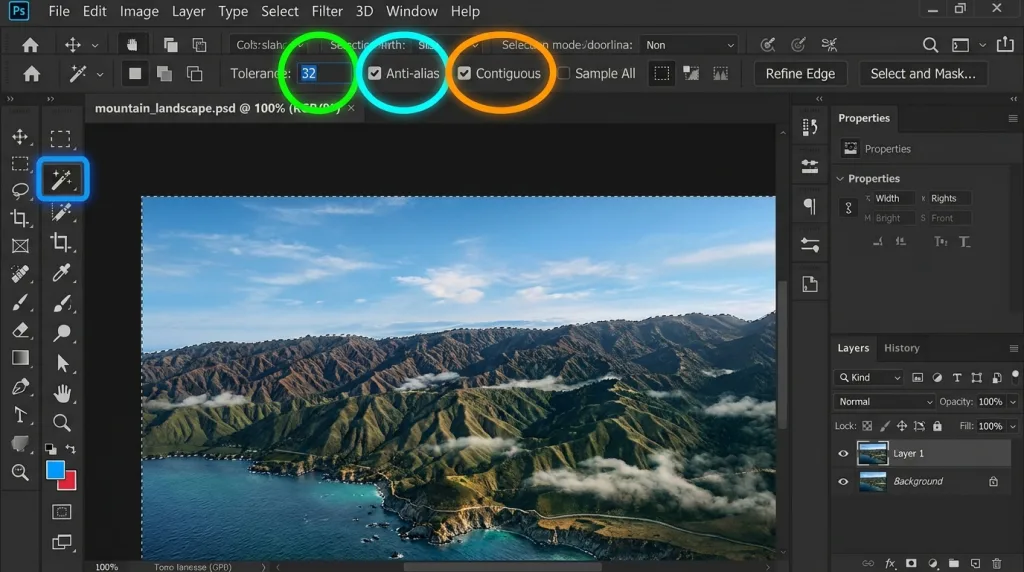The image size is (1024, 572).
Task: Toggle Quick Mask mode icon
Action: click(x=62, y=512)
